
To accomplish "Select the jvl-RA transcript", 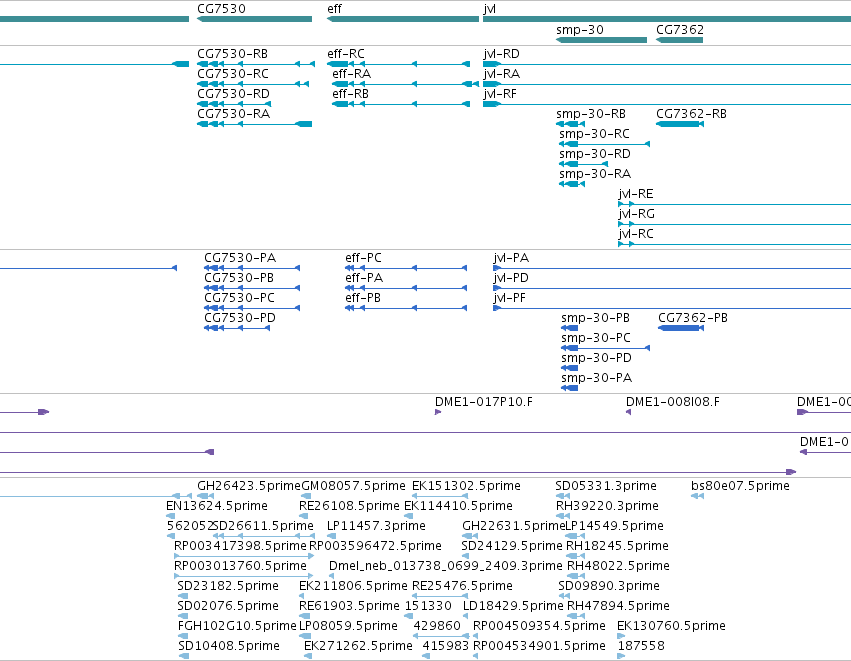I will pos(667,84).
